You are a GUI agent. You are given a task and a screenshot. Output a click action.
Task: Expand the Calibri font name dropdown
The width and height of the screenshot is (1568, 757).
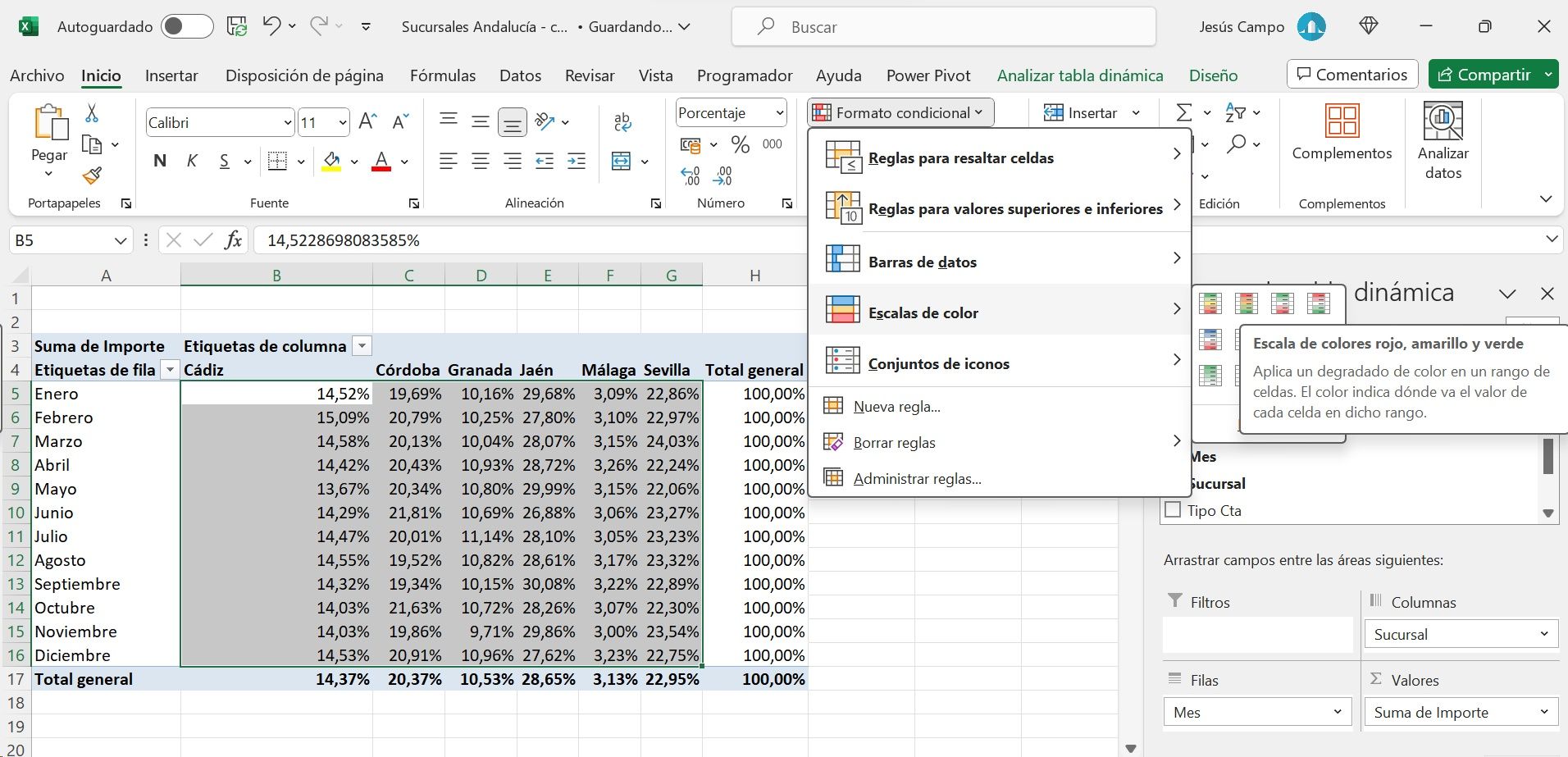tap(287, 123)
